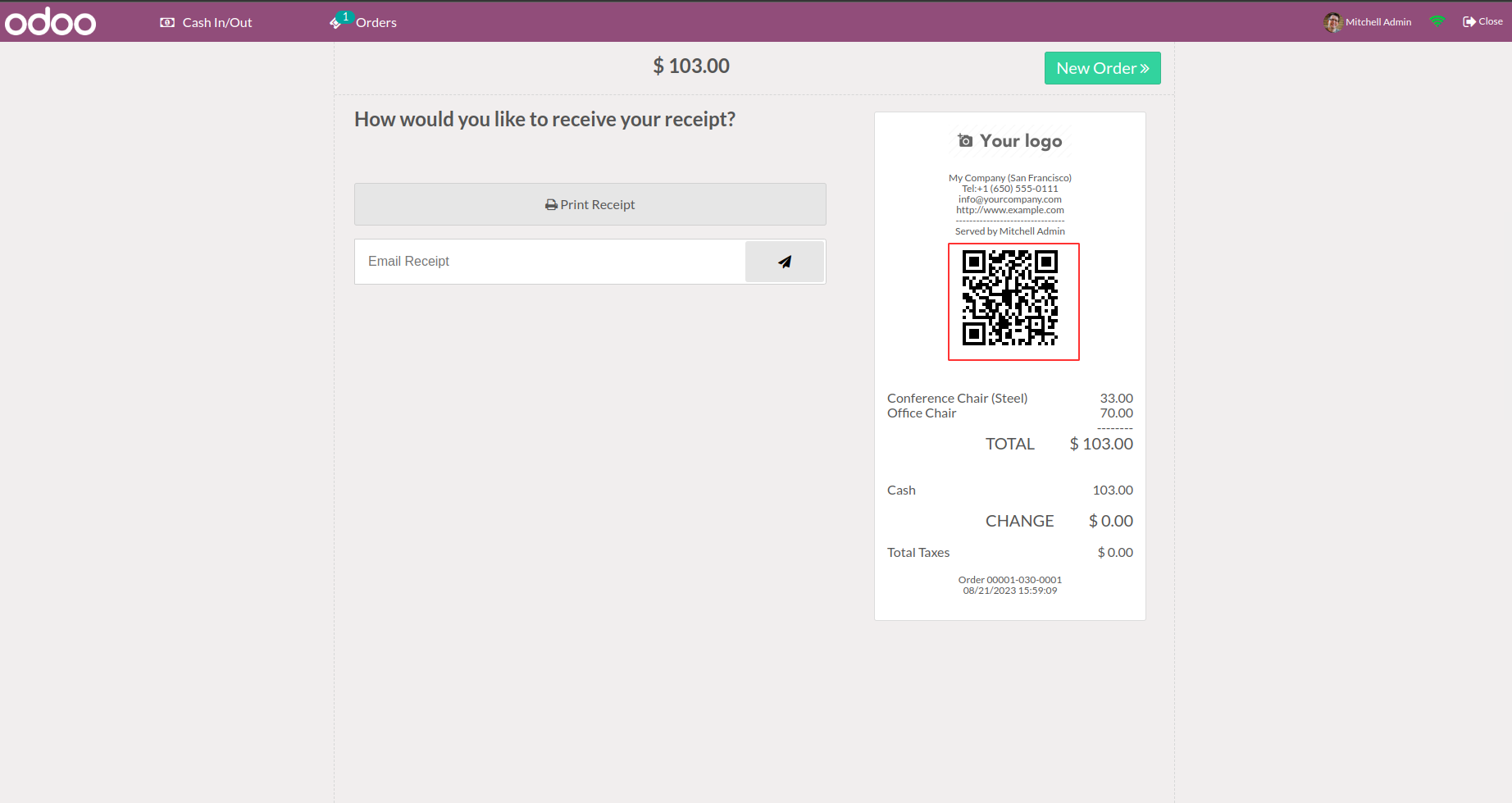The width and height of the screenshot is (1512, 803).
Task: Close the Point of Sale session
Action: (1482, 21)
